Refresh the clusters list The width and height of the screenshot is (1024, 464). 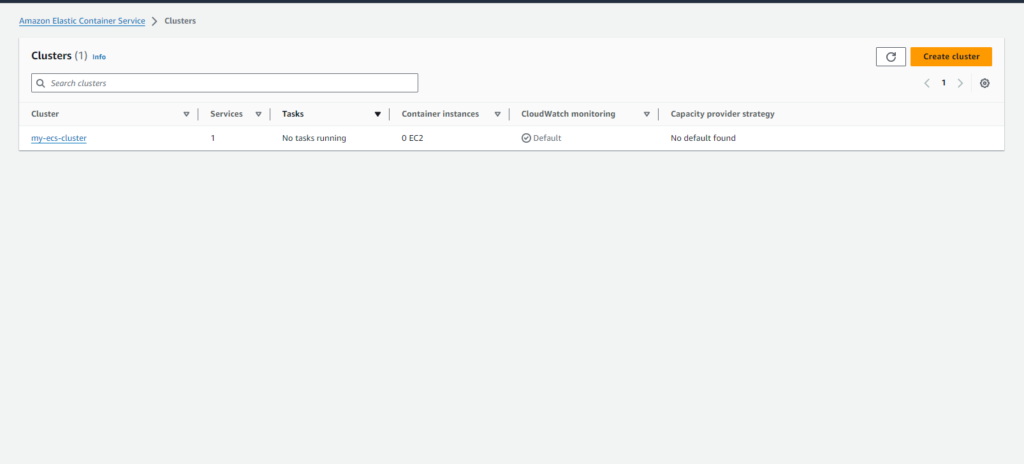pos(891,57)
